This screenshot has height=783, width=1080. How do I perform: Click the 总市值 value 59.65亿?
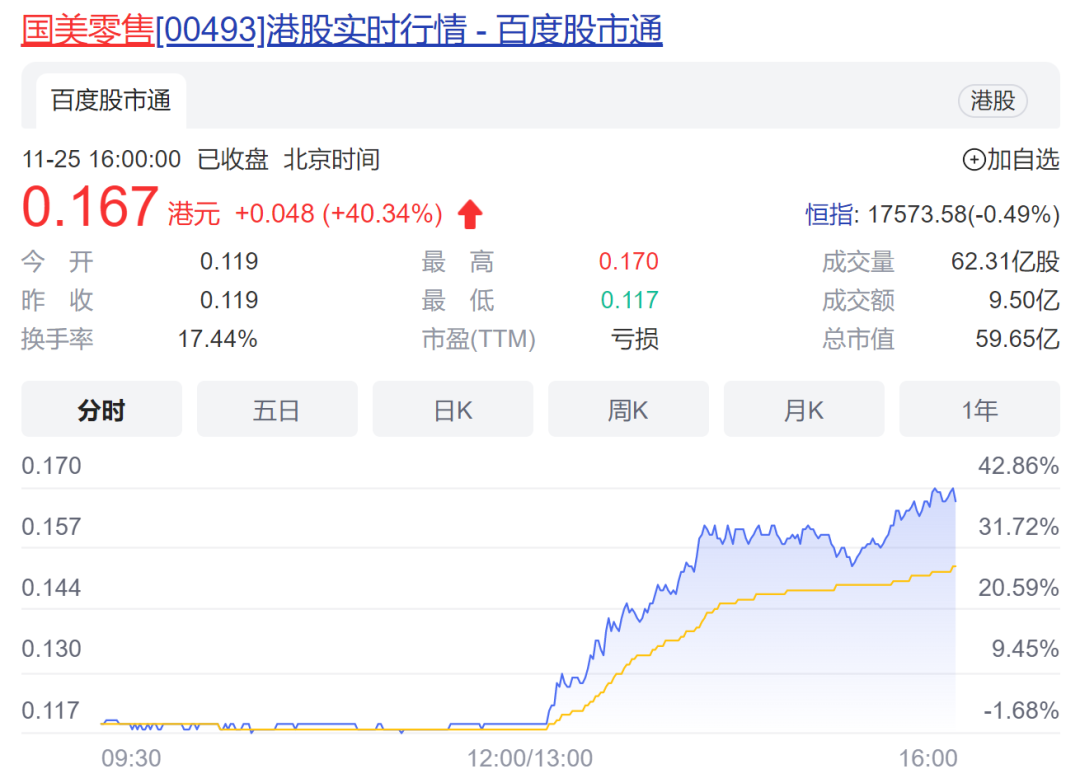pyautogui.click(x=1017, y=339)
